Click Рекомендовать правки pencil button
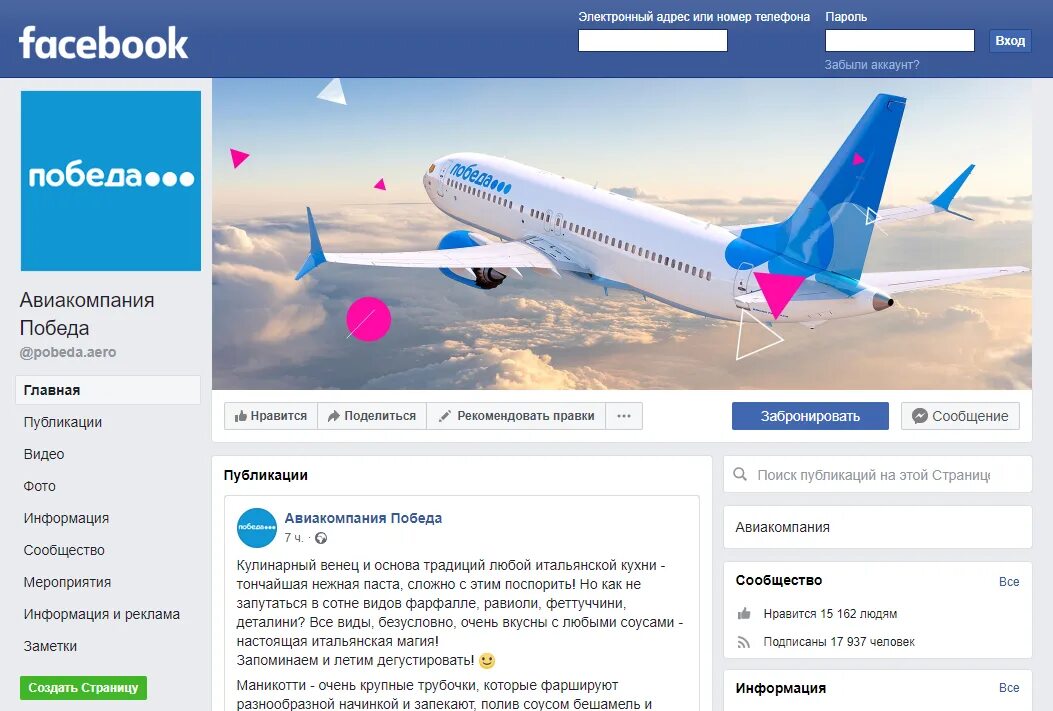 (516, 416)
